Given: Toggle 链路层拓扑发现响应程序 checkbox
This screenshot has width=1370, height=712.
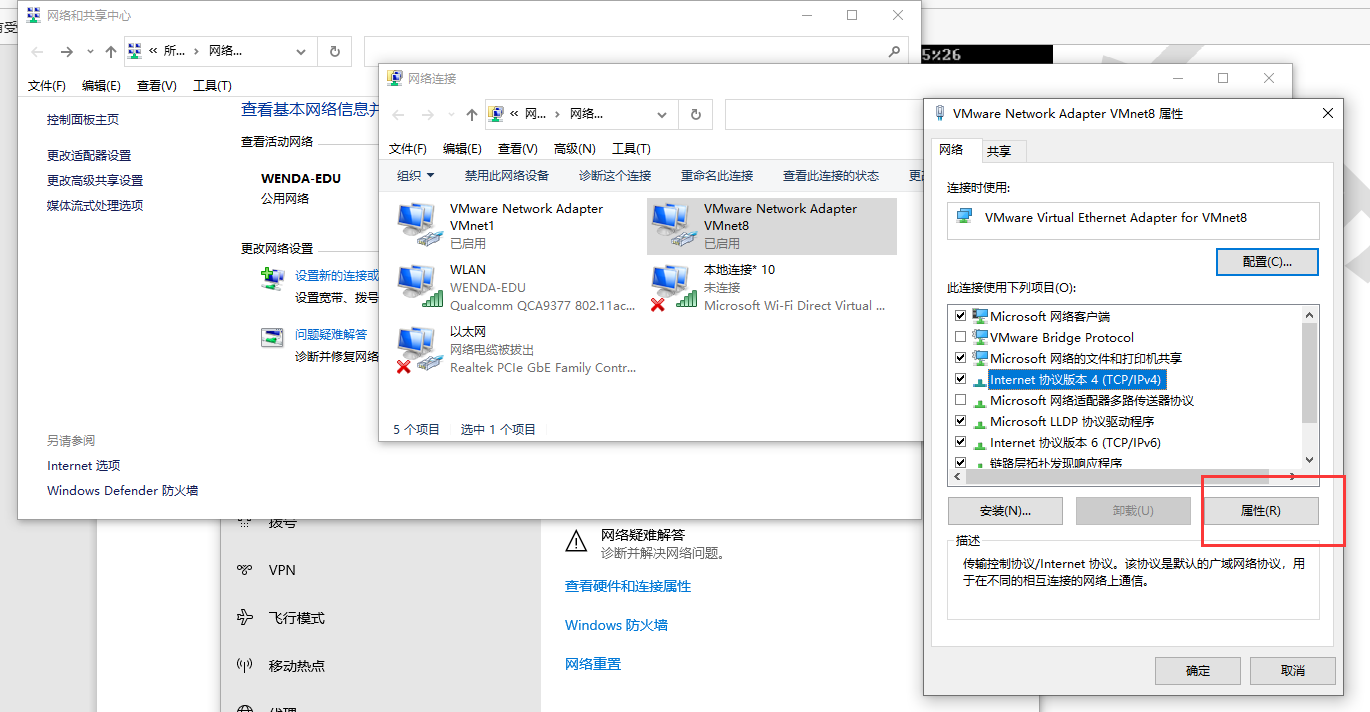Looking at the screenshot, I should [x=961, y=463].
